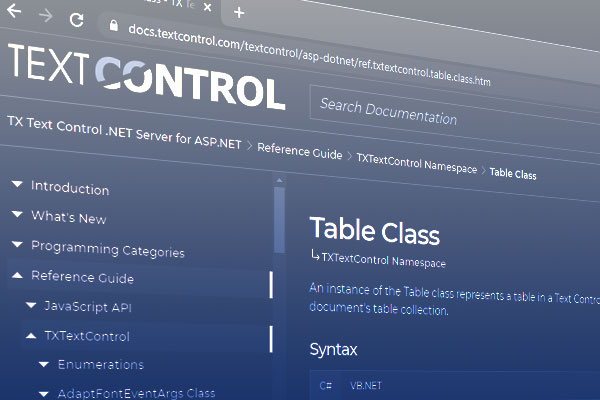Viewport: 600px width, 400px height.
Task: Expand the JavaScript API arrow
Action: [x=31, y=305]
